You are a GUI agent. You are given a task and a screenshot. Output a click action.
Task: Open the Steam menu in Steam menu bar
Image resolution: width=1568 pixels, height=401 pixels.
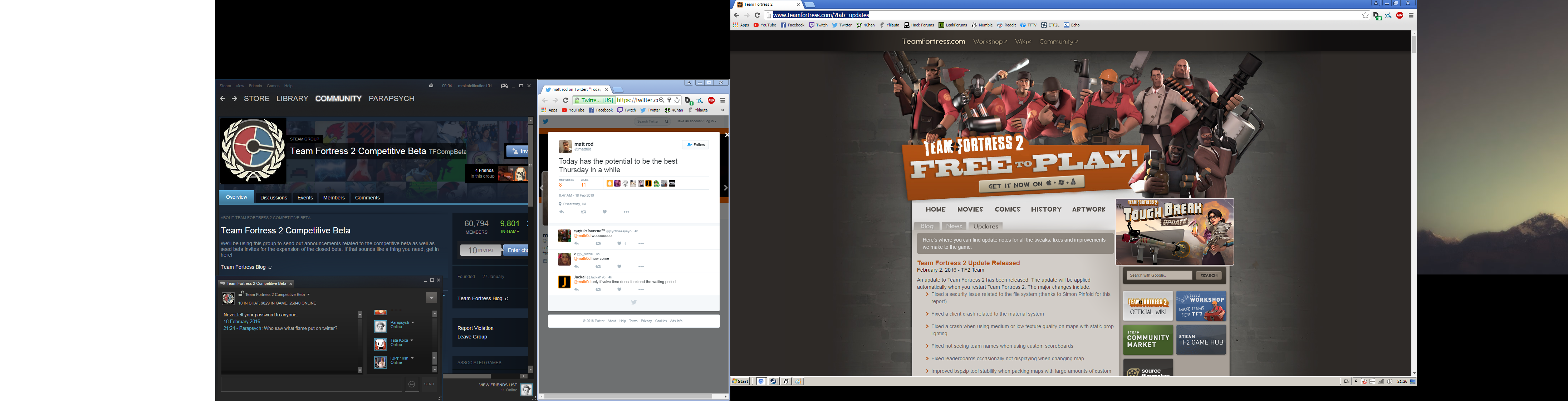click(225, 86)
